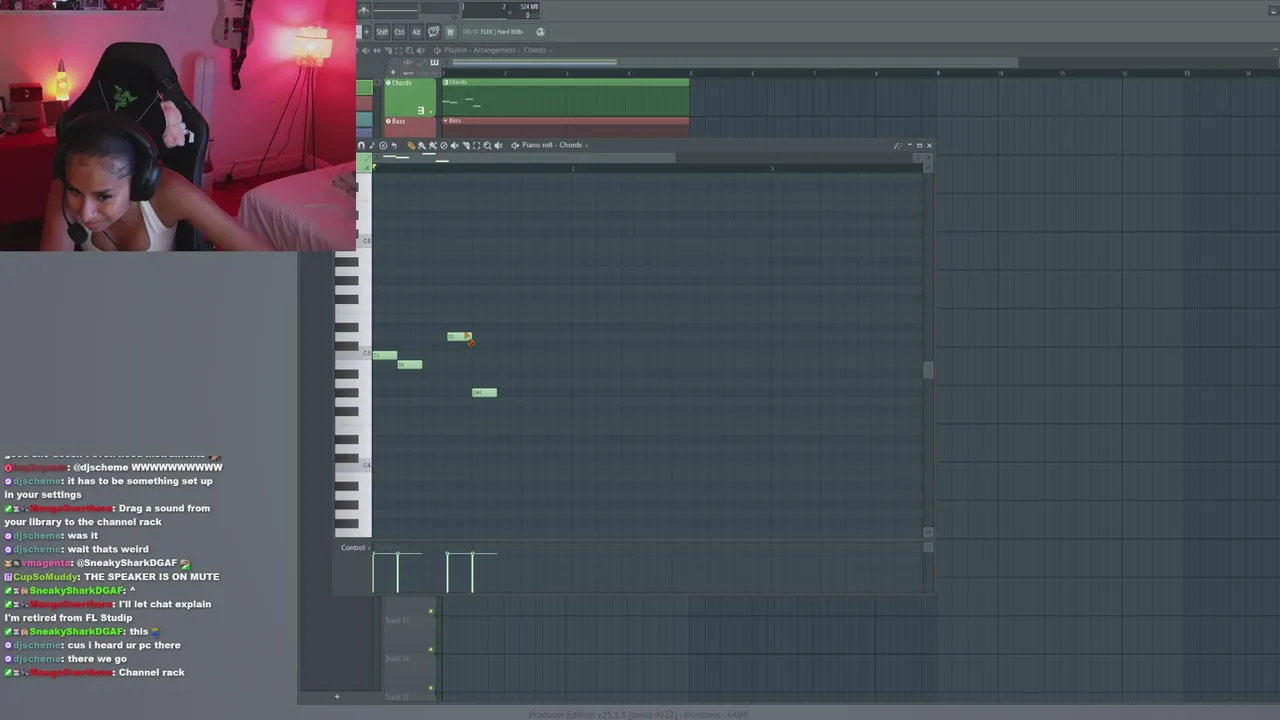The image size is (1280, 720).
Task: Click bar 3 on the Piano roll ruler
Action: tap(772, 168)
